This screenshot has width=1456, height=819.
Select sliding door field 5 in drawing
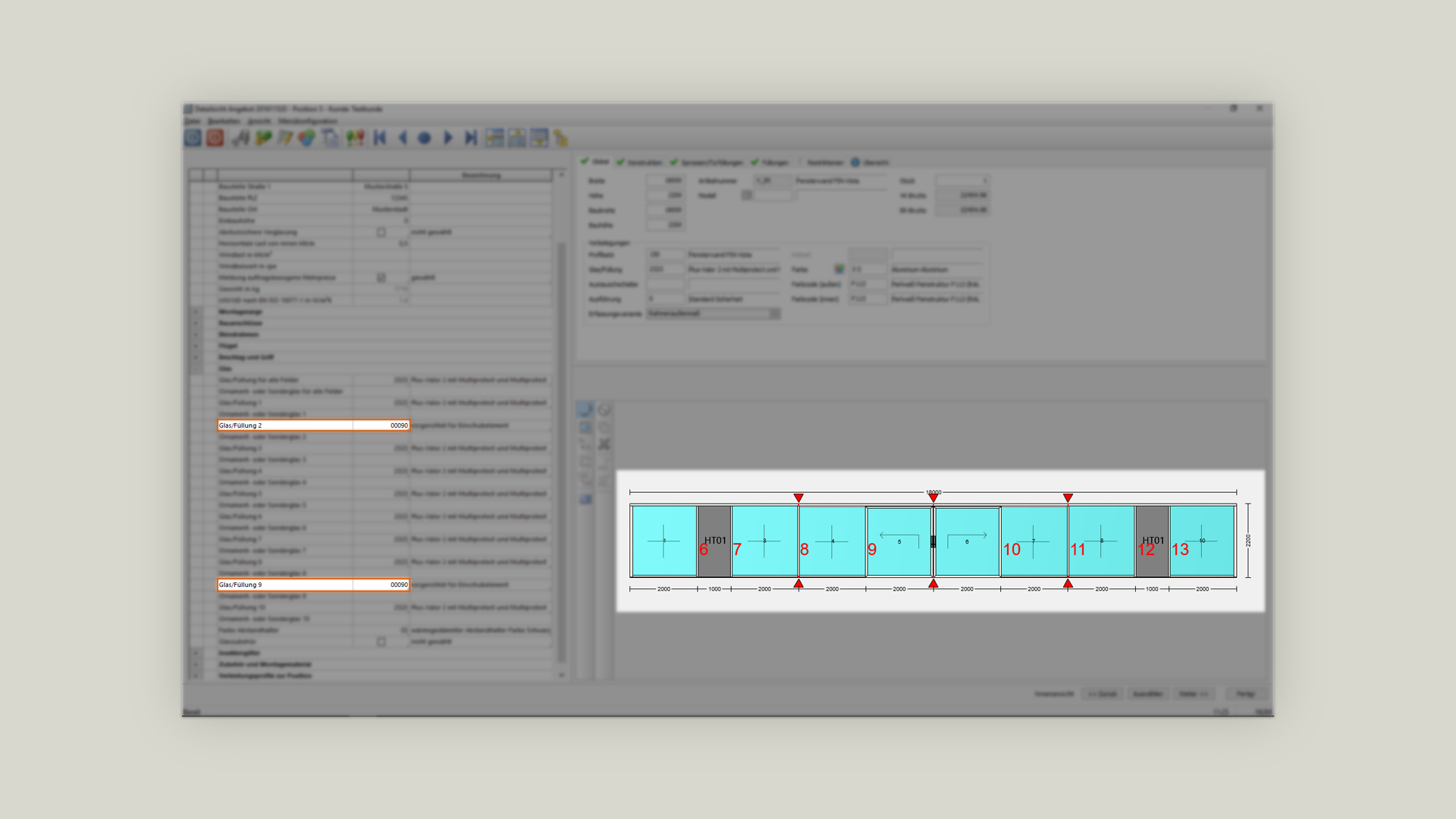coord(899,541)
